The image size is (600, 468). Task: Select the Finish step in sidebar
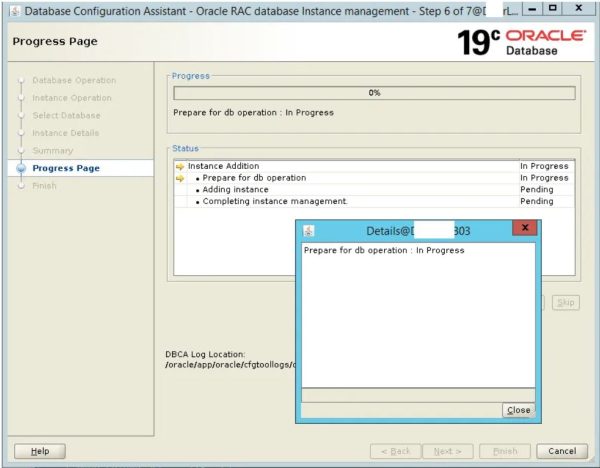[x=45, y=185]
